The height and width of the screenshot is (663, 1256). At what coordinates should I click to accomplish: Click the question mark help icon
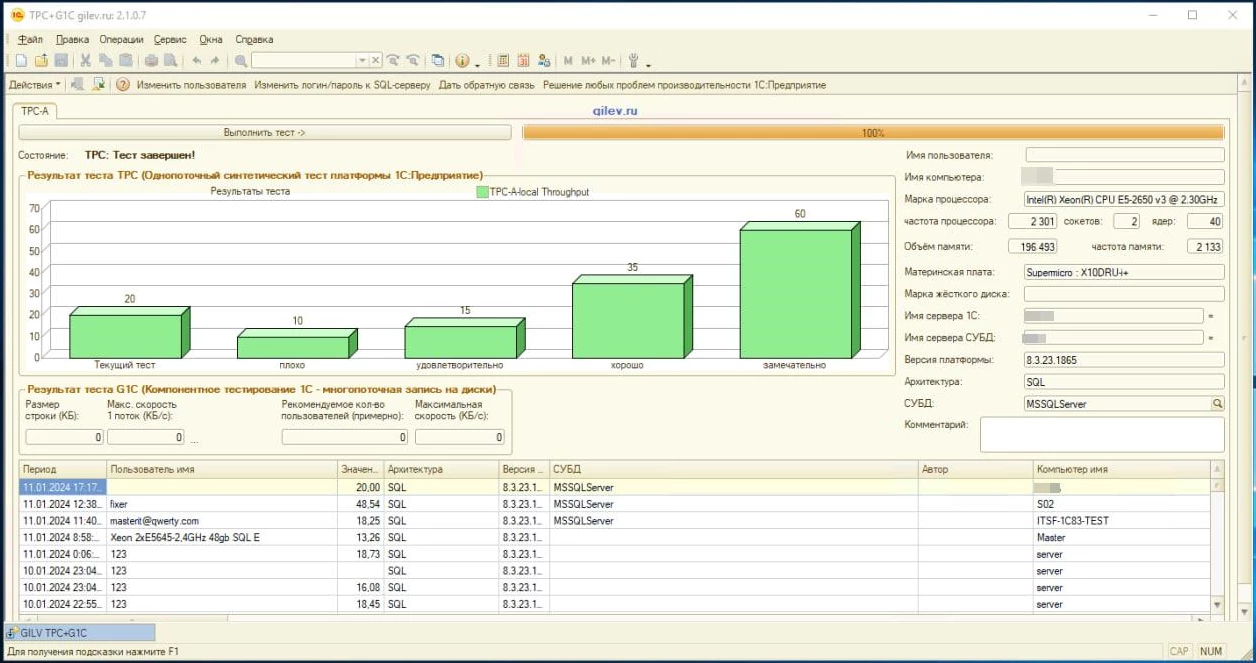[x=123, y=85]
